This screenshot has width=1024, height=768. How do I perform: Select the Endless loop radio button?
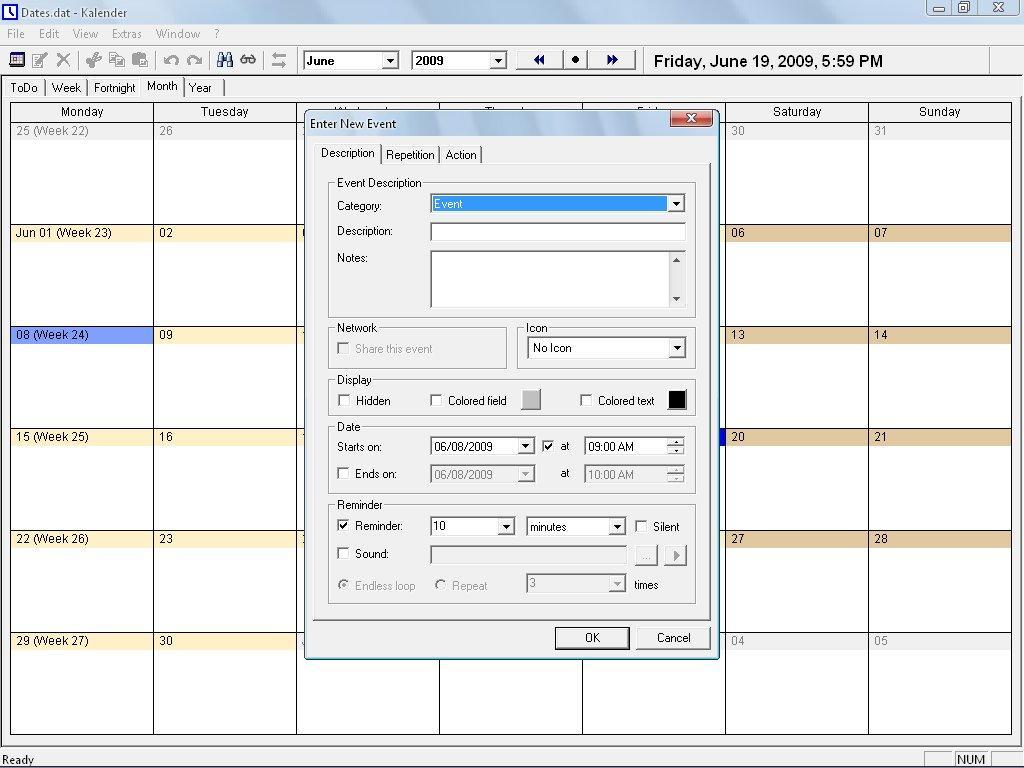[x=343, y=584]
